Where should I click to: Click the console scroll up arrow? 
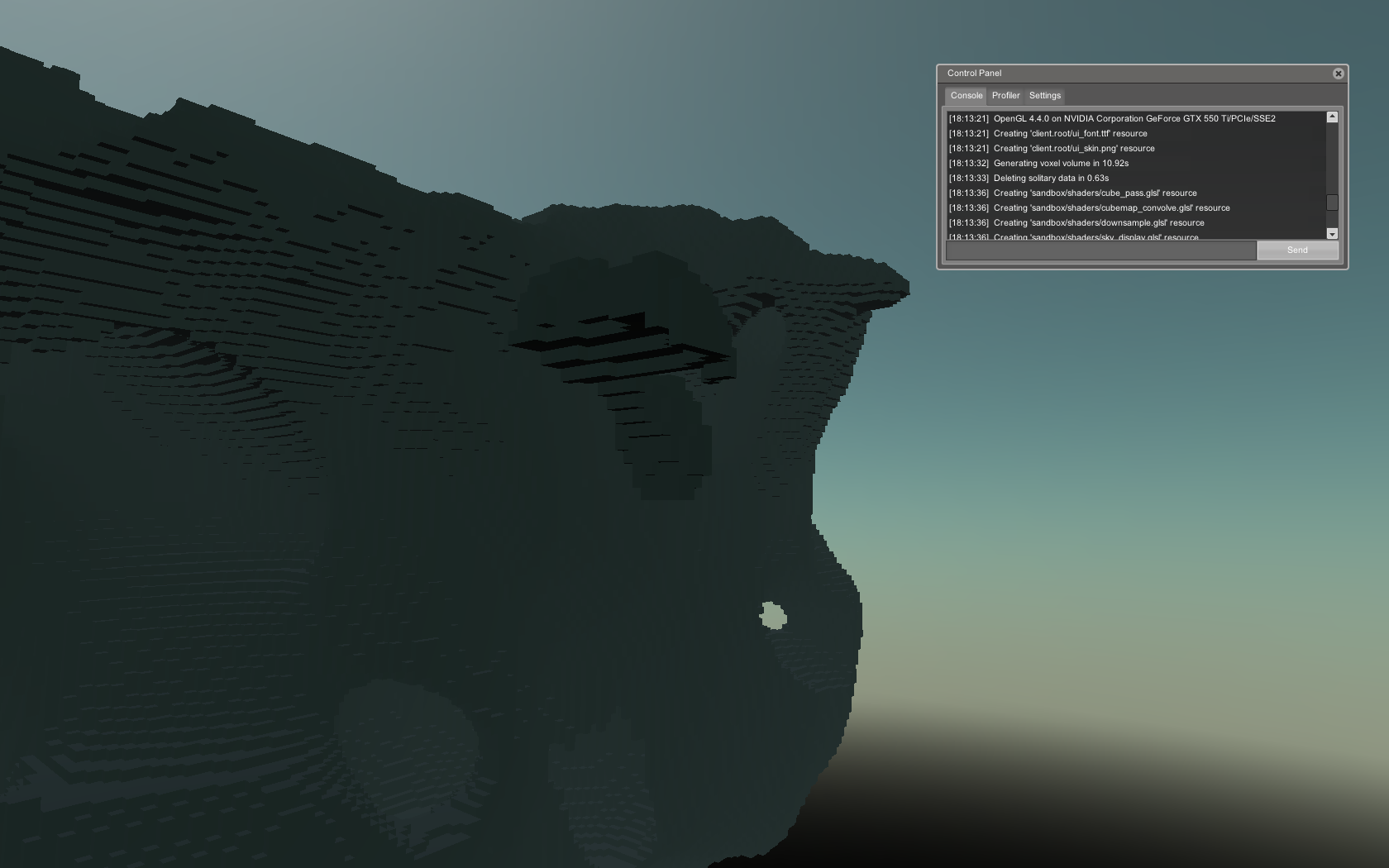click(1332, 117)
